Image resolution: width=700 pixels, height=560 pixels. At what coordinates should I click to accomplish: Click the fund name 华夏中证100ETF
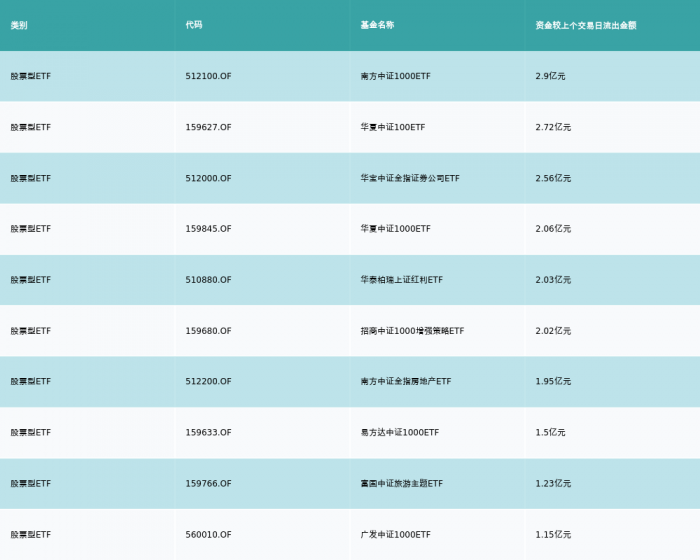pyautogui.click(x=393, y=127)
